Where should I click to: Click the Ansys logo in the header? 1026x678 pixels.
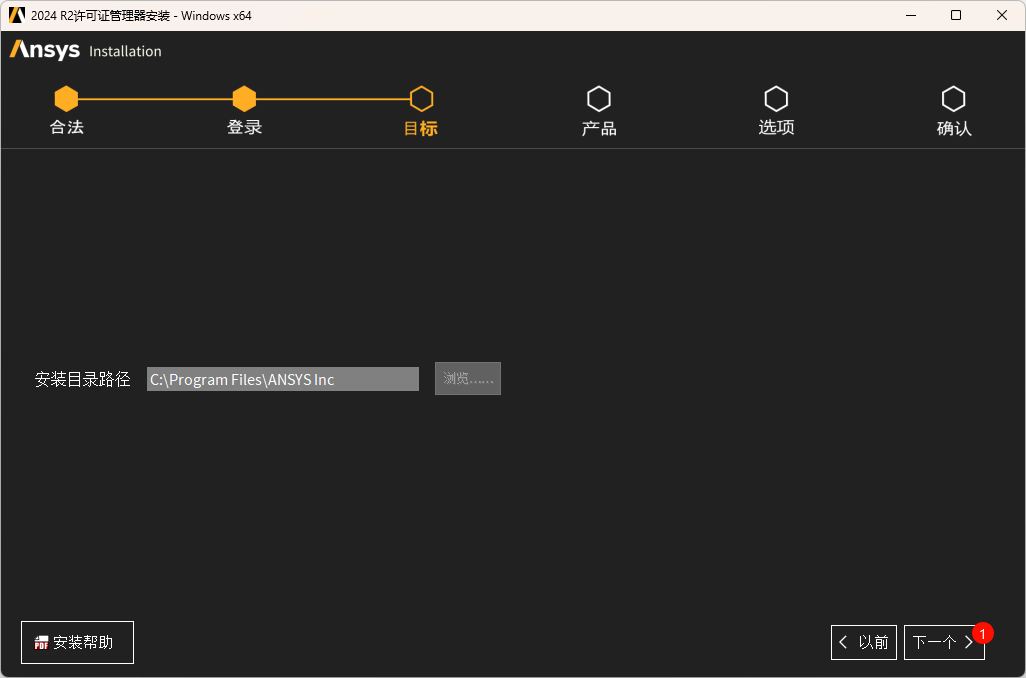coord(44,50)
